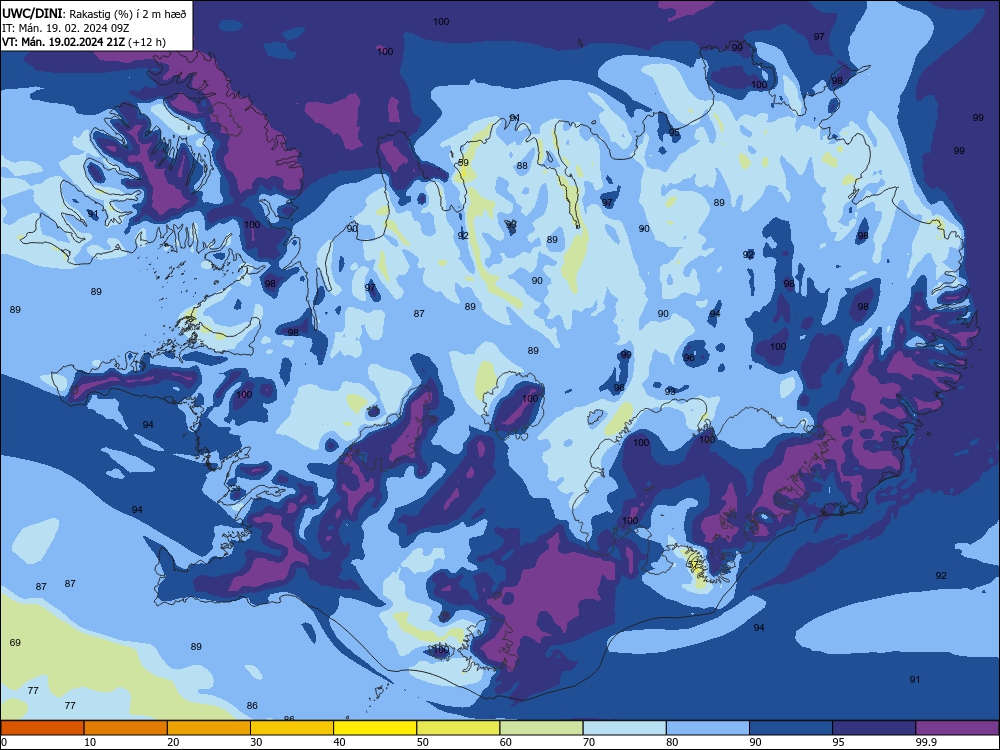Select the 20–30 amber legend swatch
Viewport: 1000px width, 750px height.
(x=209, y=728)
